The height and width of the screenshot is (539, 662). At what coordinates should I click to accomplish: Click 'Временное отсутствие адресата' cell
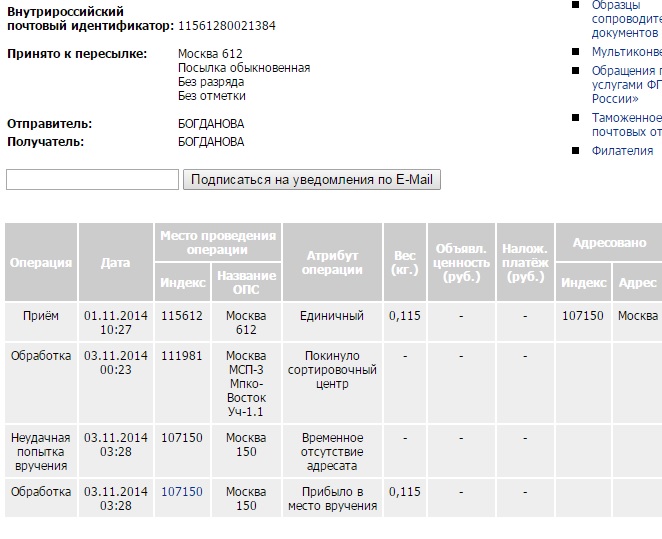click(332, 451)
